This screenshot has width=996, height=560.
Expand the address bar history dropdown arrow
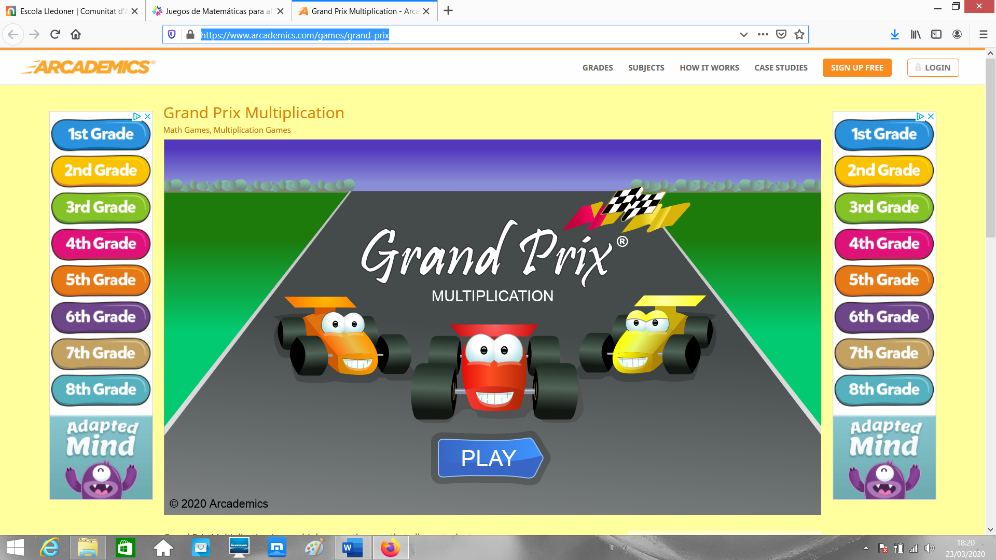point(743,34)
